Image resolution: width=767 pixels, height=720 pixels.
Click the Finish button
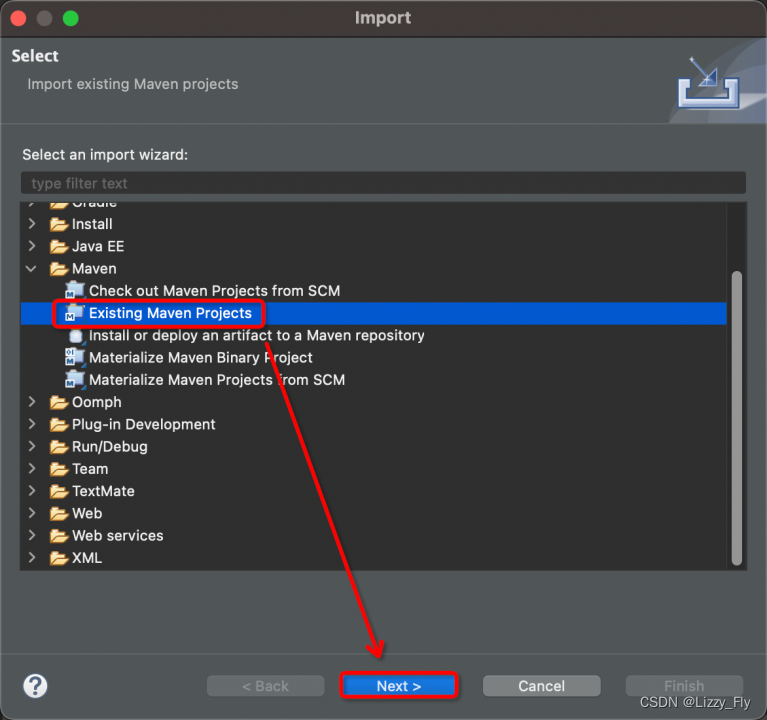684,686
